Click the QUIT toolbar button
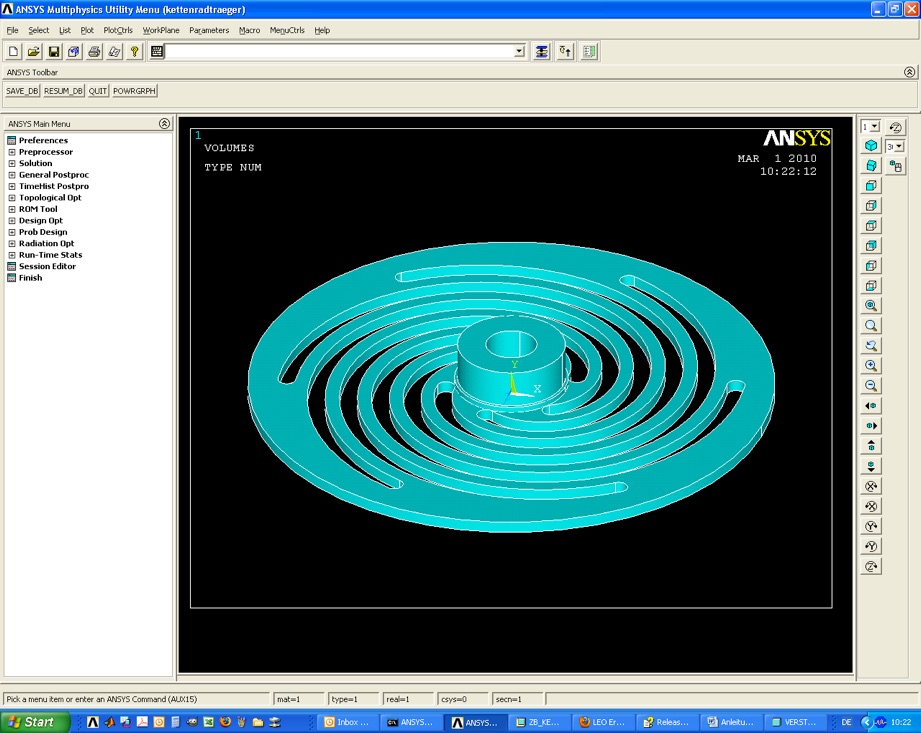 click(x=98, y=91)
